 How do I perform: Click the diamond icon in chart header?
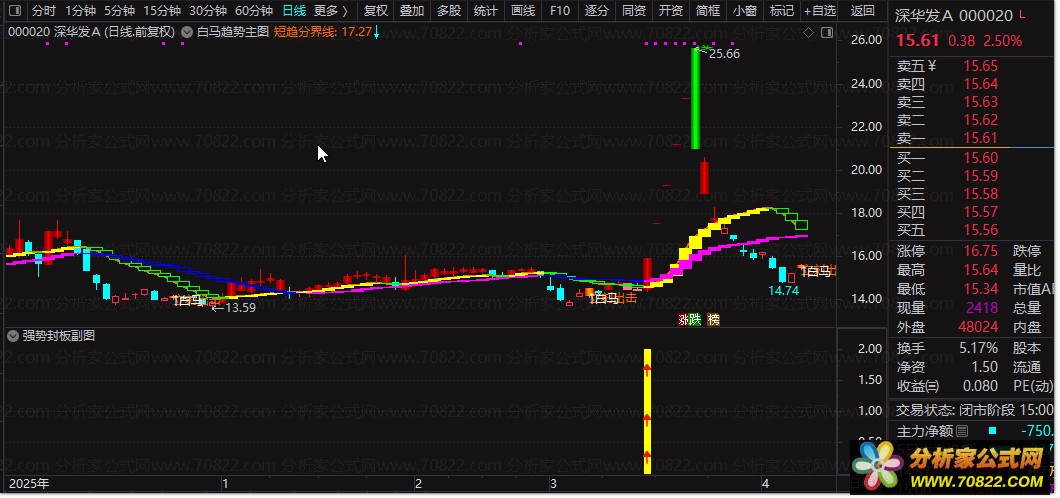click(x=809, y=32)
